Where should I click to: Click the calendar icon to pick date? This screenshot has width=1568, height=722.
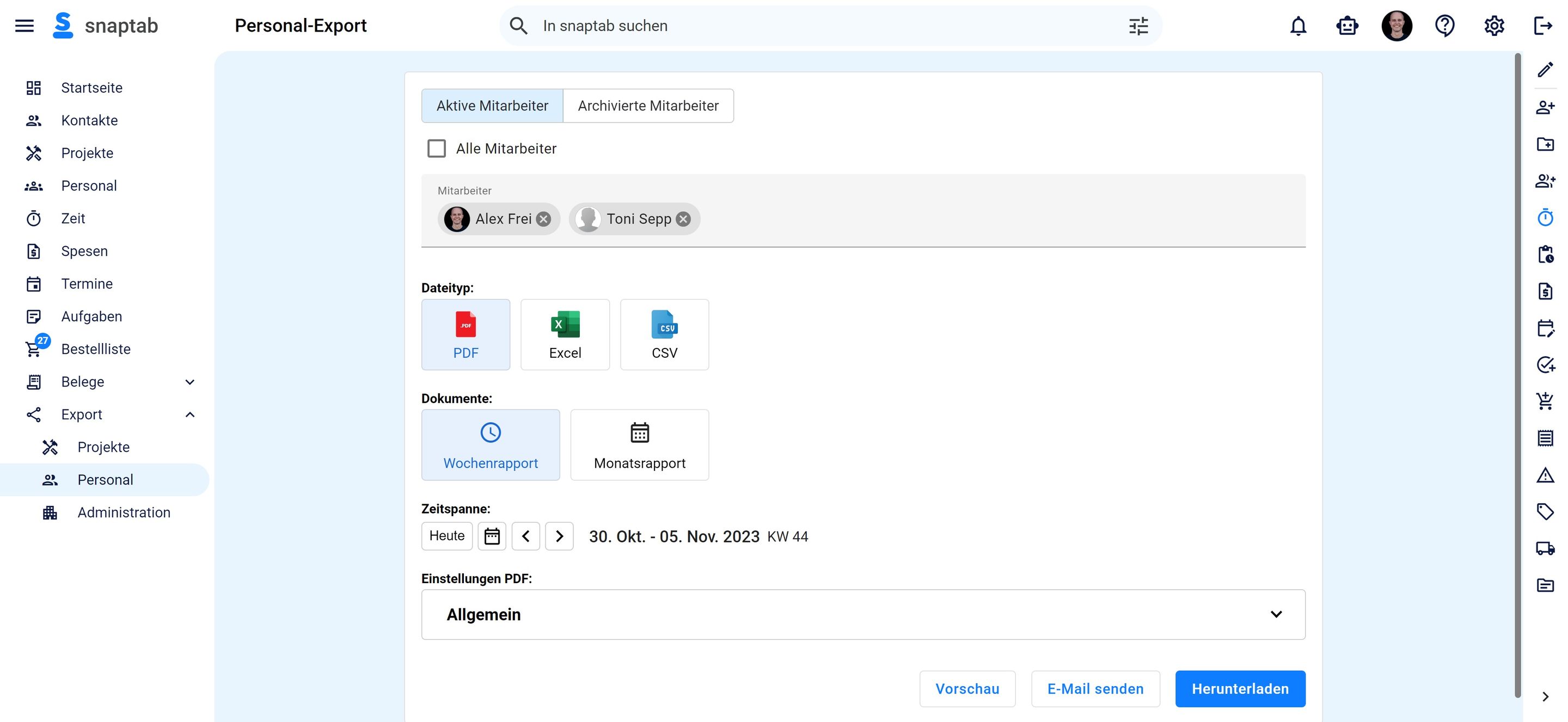click(492, 536)
